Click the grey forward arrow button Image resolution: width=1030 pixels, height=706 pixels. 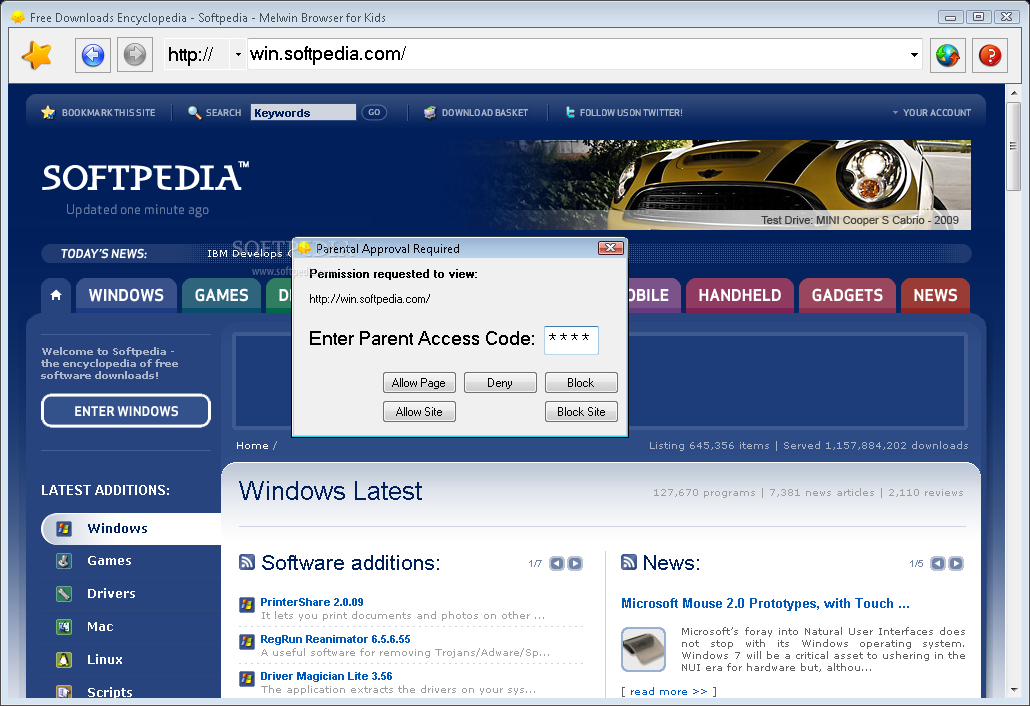[135, 55]
